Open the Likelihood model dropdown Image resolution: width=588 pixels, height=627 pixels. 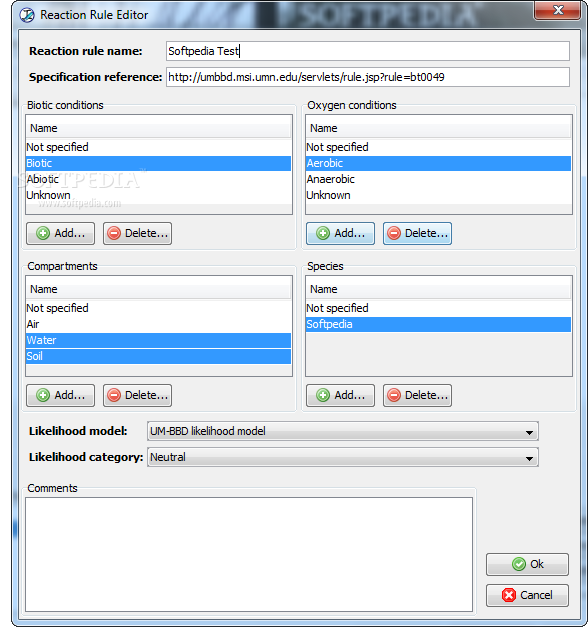[343, 431]
